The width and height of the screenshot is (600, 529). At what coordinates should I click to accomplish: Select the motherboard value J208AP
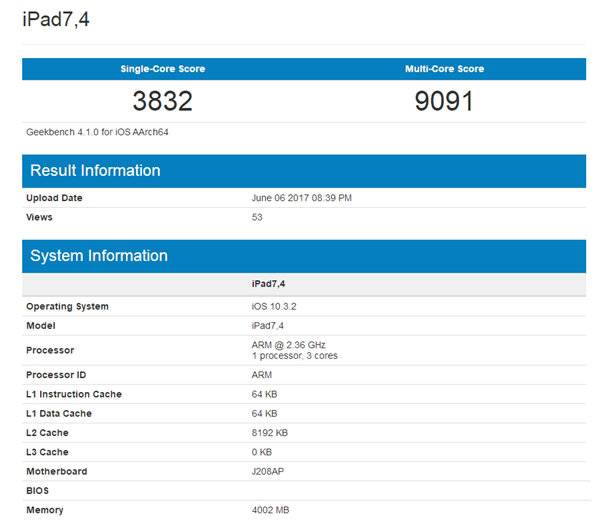coord(269,471)
